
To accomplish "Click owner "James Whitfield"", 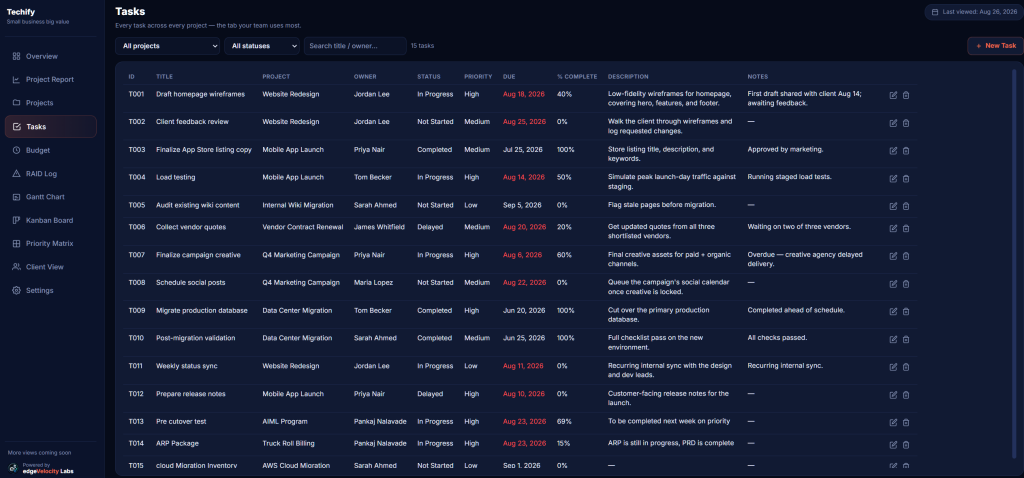I will [379, 227].
